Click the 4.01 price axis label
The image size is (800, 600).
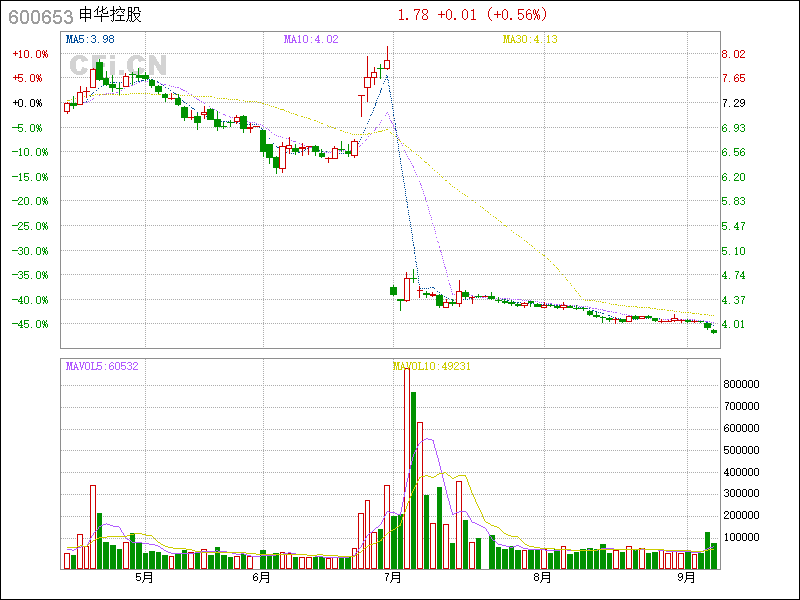[734, 324]
